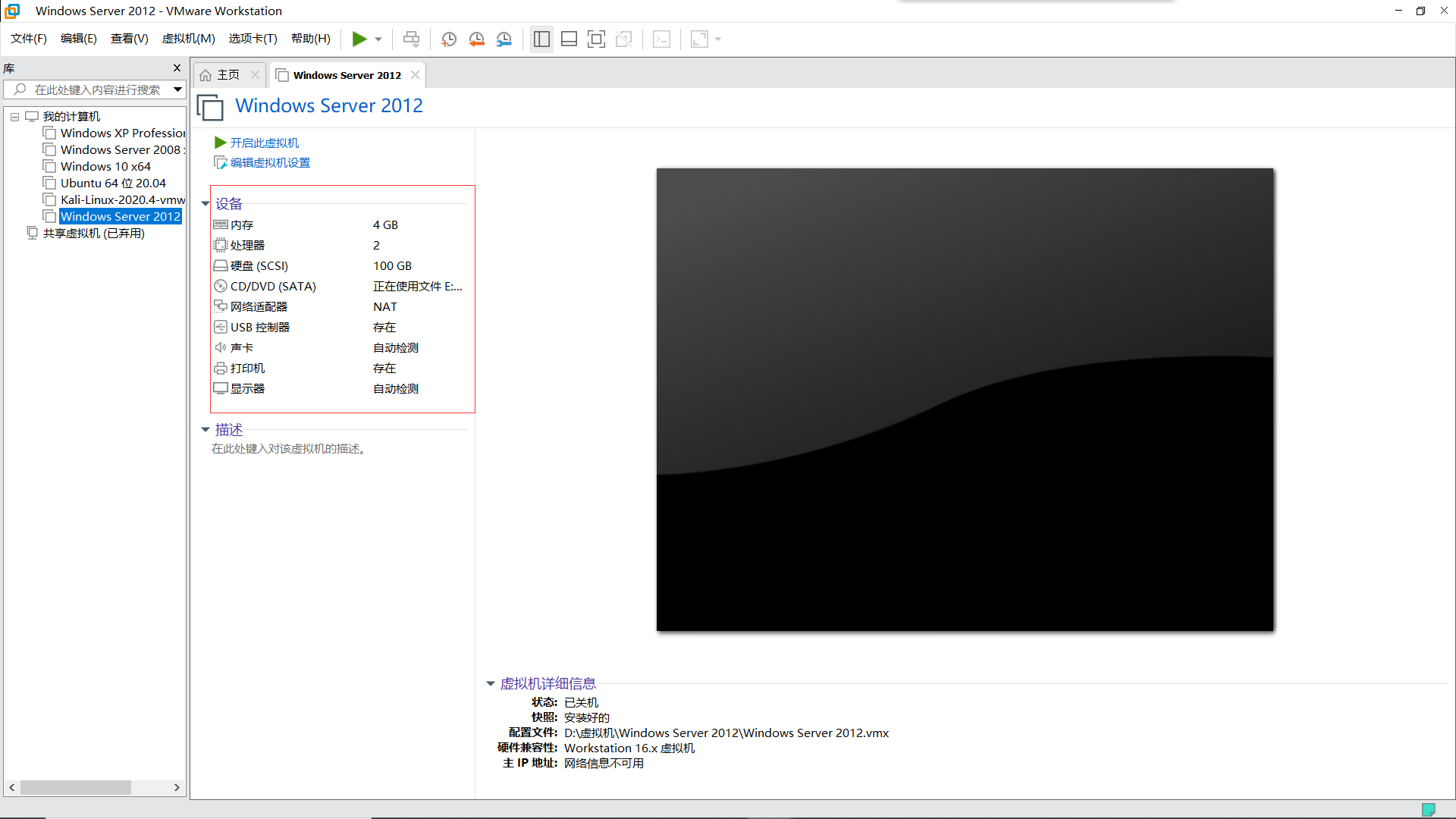Open the library search dropdown arrow

(x=177, y=89)
